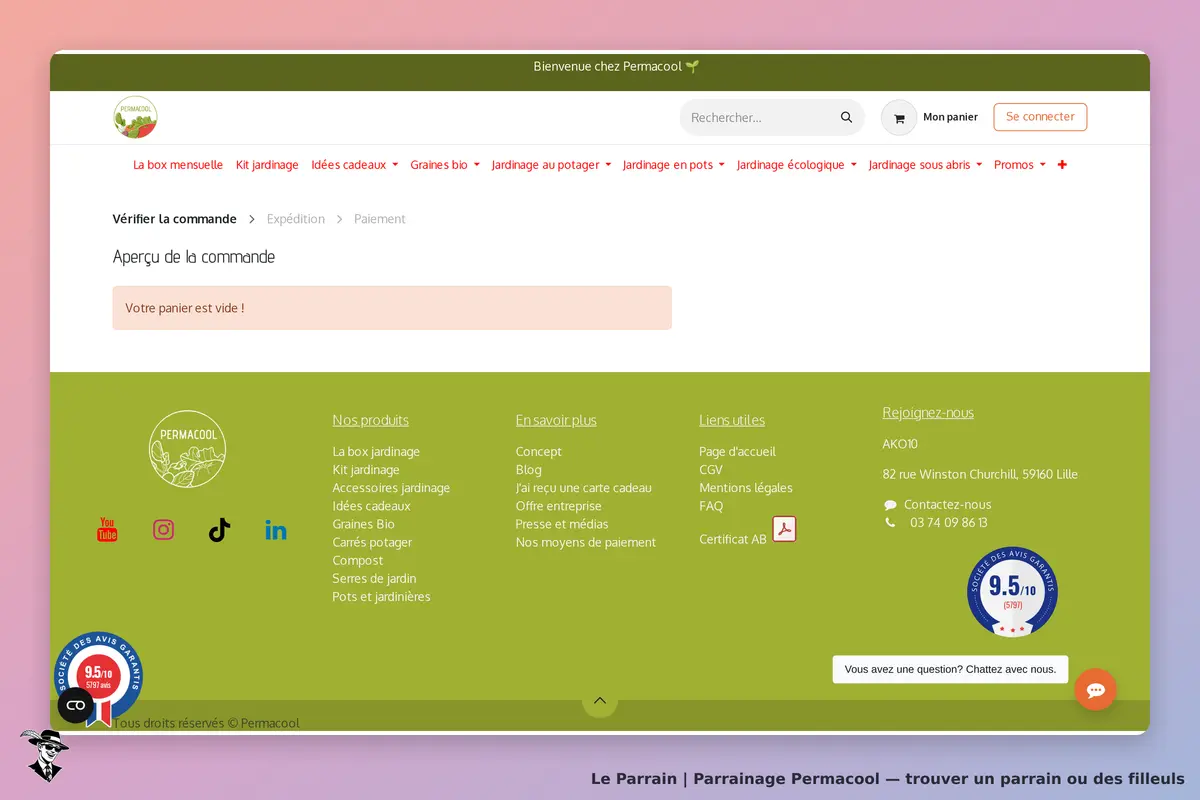
Task: Click the Rejoignez-nous footer heading
Action: tap(928, 412)
